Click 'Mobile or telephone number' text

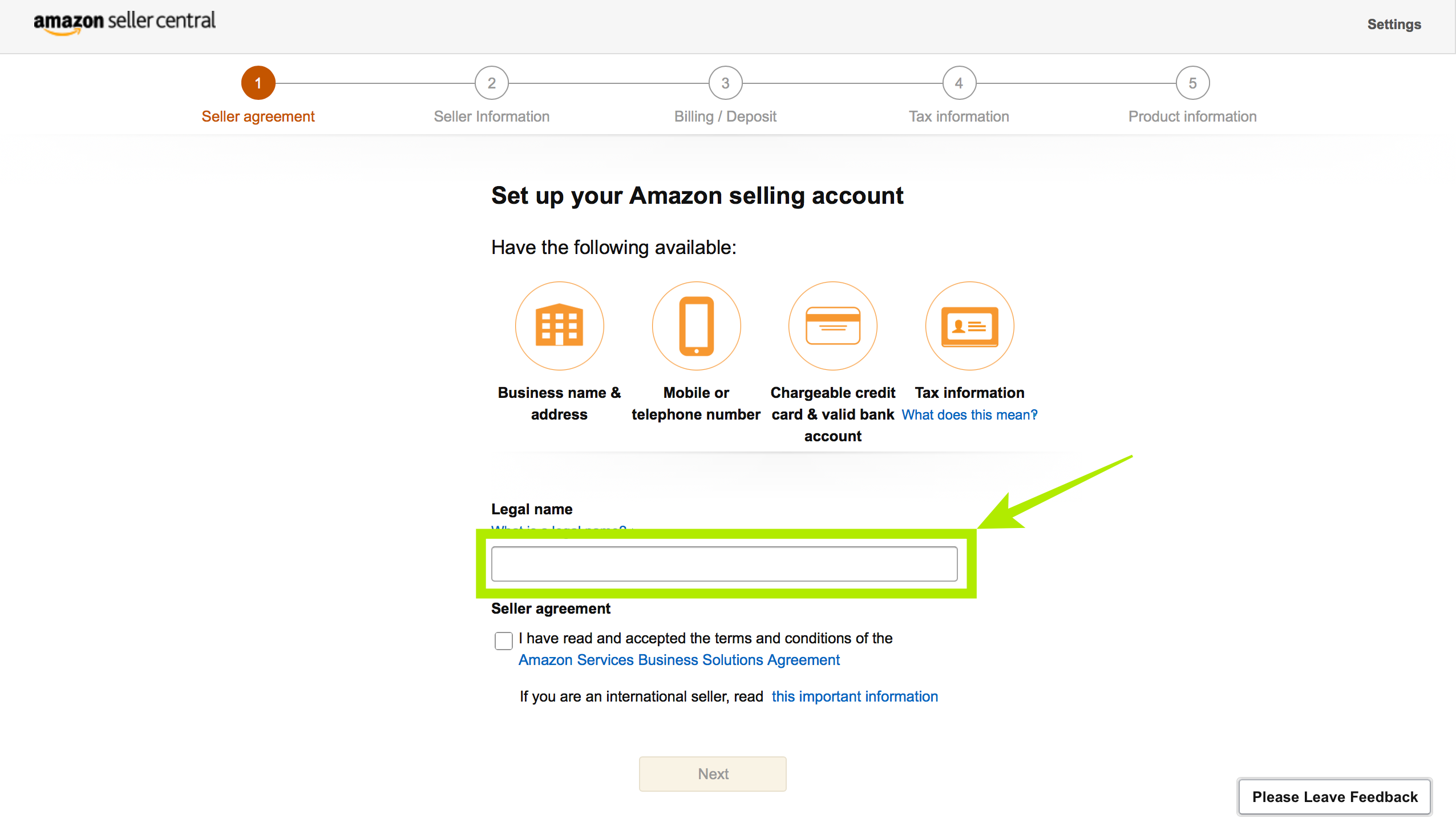tap(696, 404)
